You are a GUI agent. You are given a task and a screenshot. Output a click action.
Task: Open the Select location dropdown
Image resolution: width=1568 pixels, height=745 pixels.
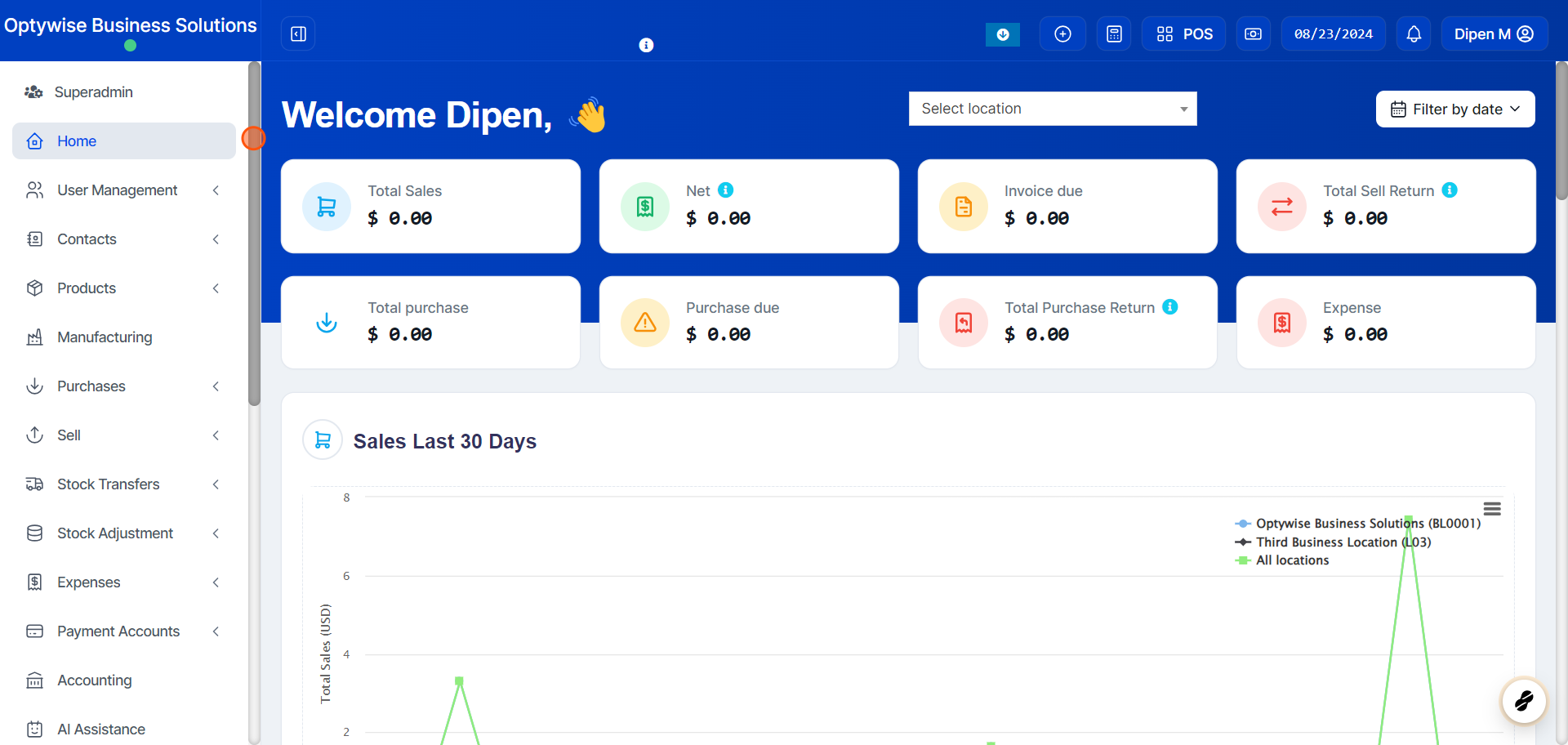tap(1053, 109)
